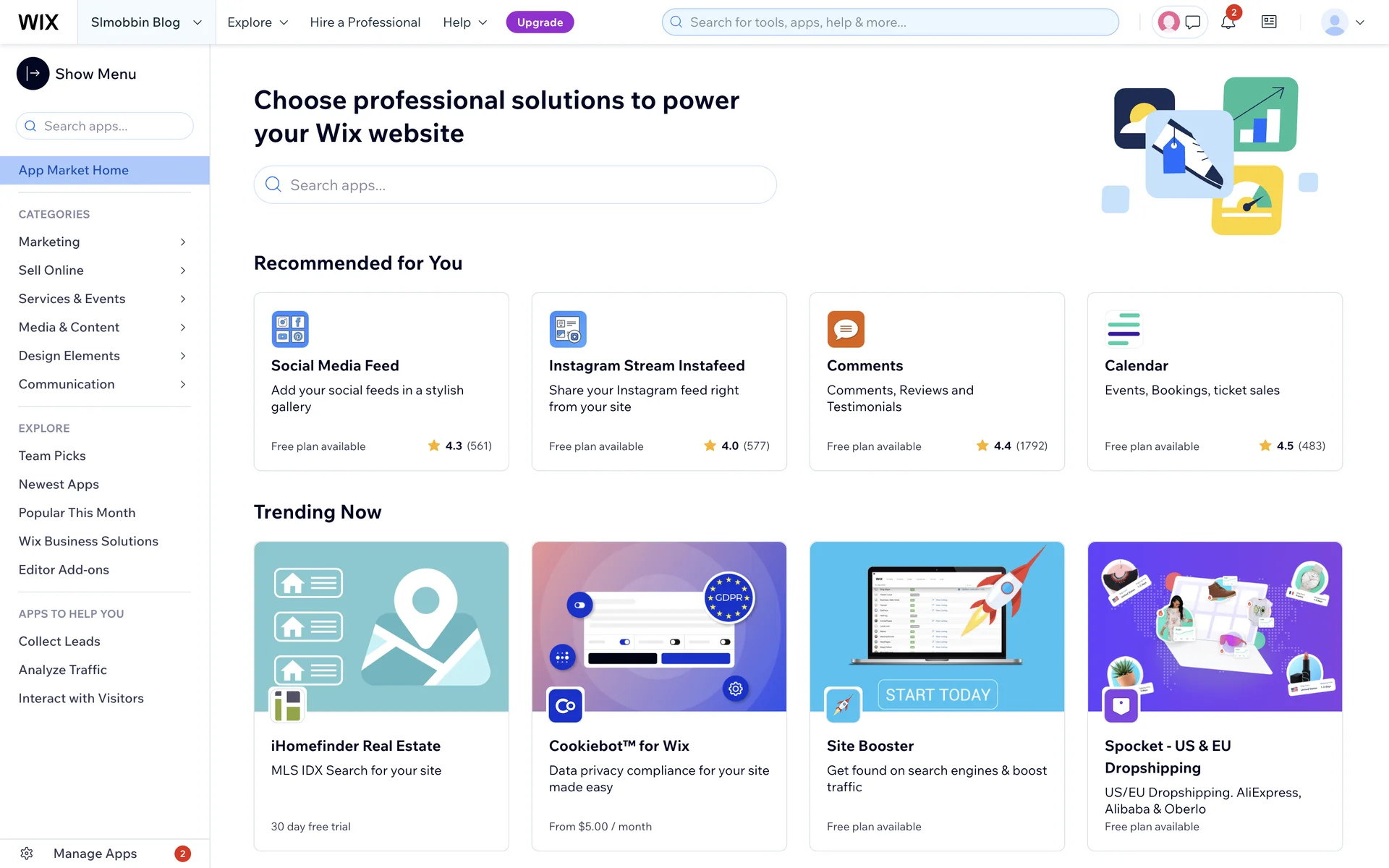Open Hire a Professional menu item
Viewport: 1389px width, 868px height.
[x=365, y=22]
